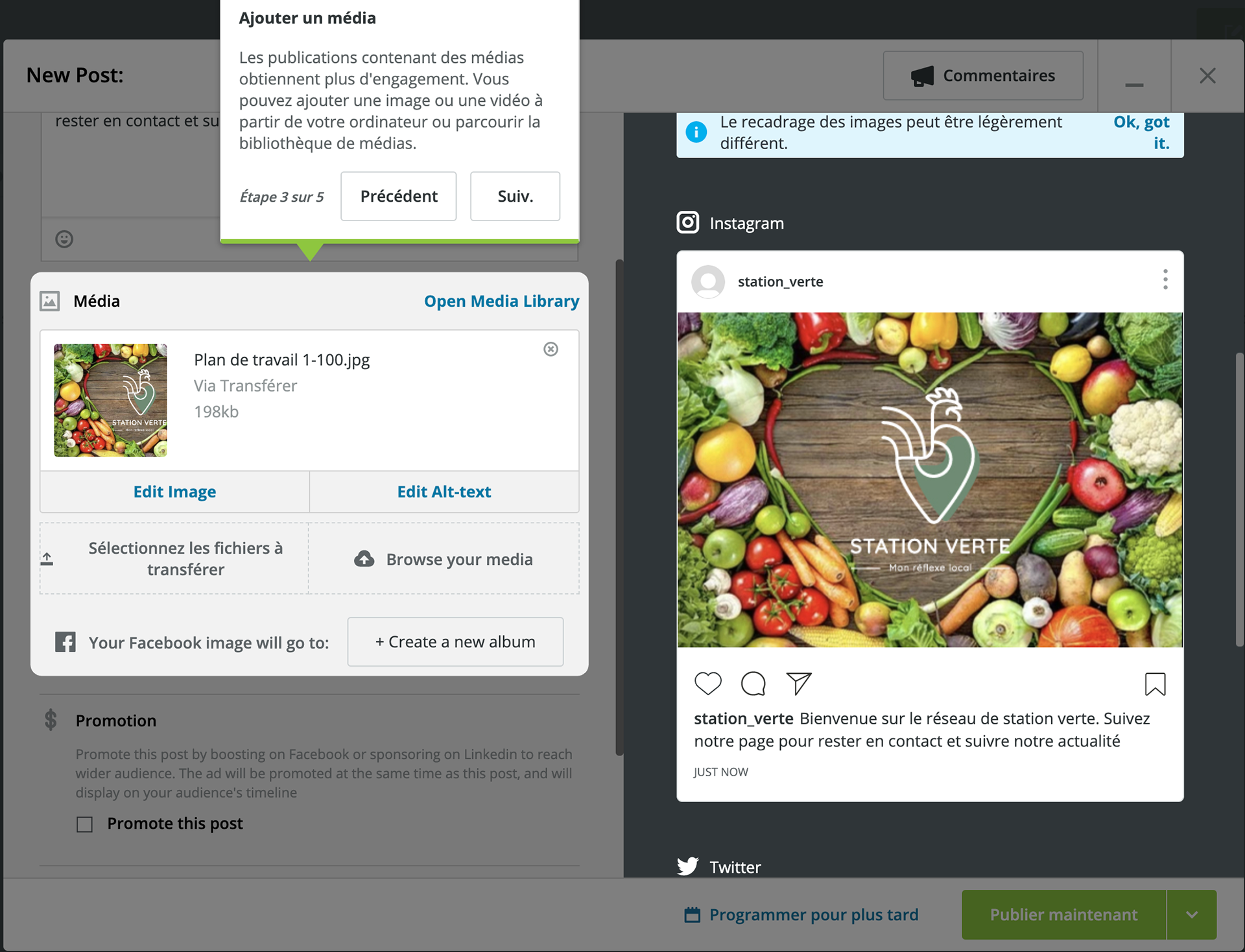Open the Create a new album selector
The width and height of the screenshot is (1245, 952).
click(x=455, y=642)
